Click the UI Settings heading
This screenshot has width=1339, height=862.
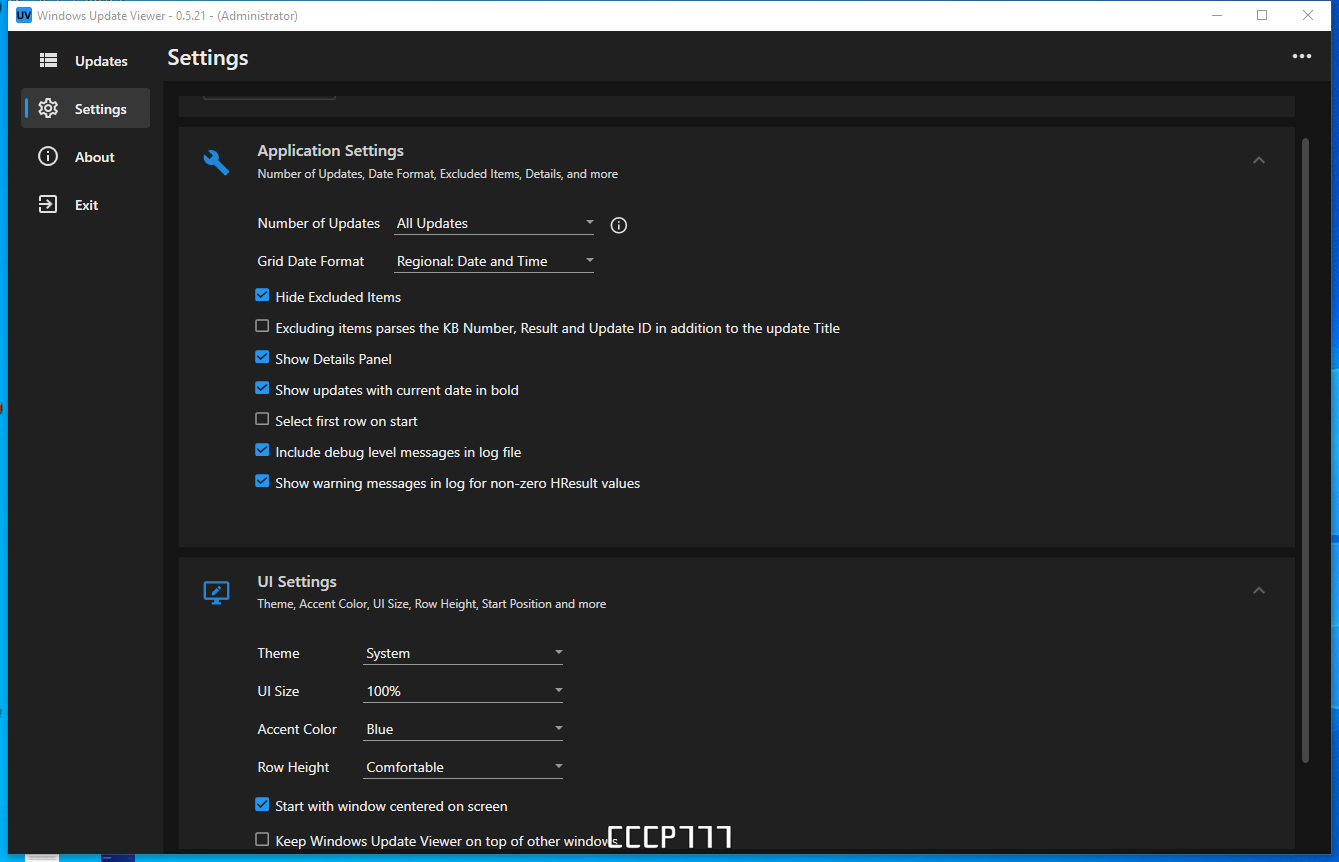coord(297,582)
